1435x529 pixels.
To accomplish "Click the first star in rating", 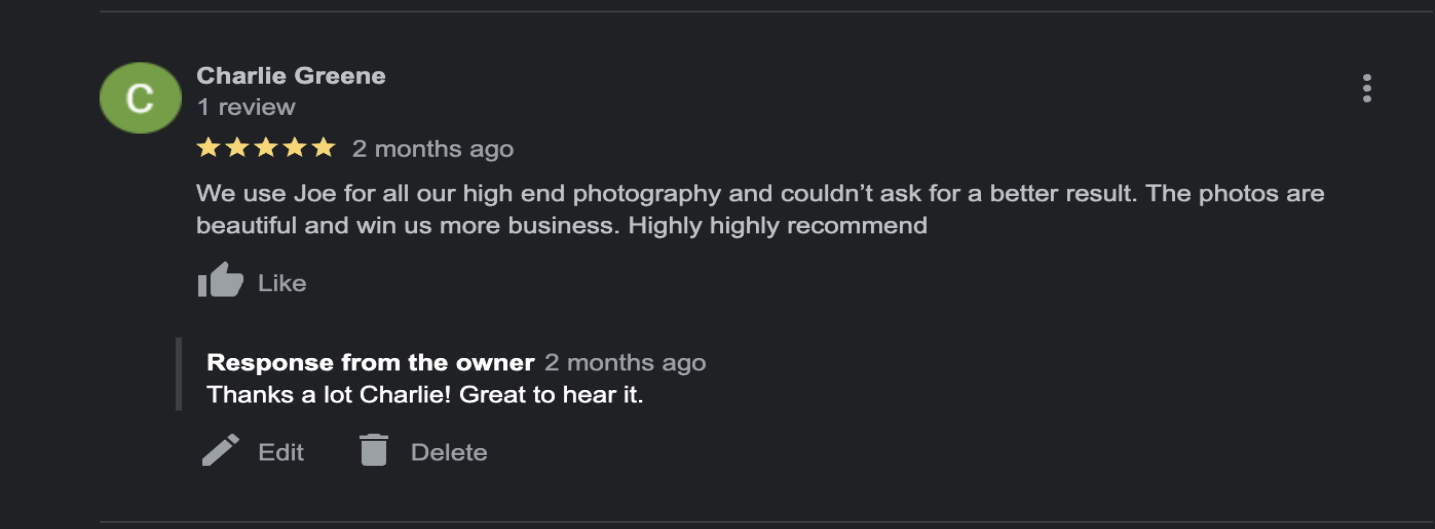I will [x=208, y=149].
